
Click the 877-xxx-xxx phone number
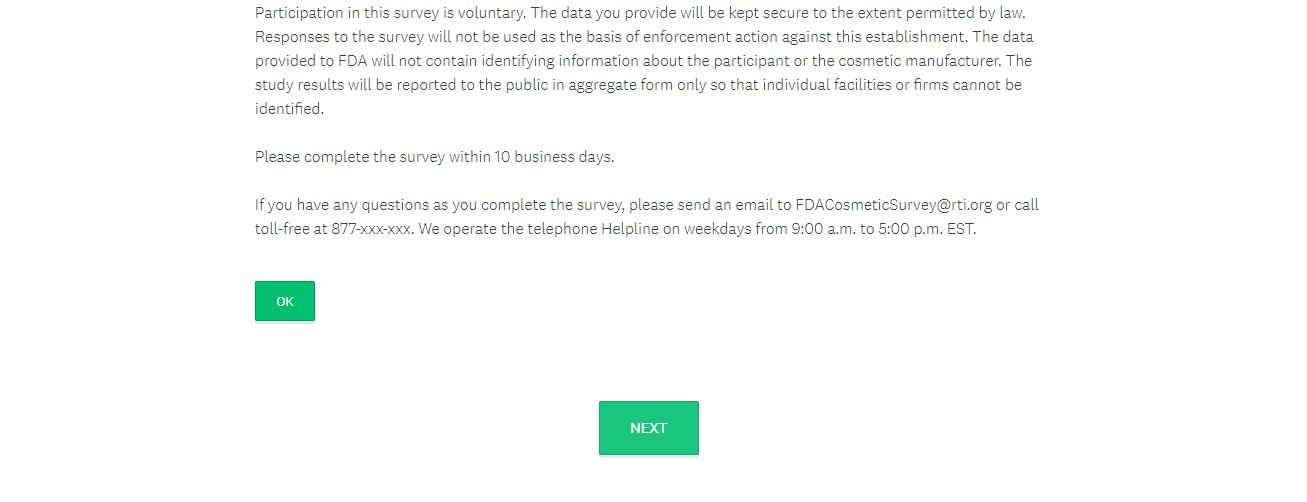tap(371, 229)
